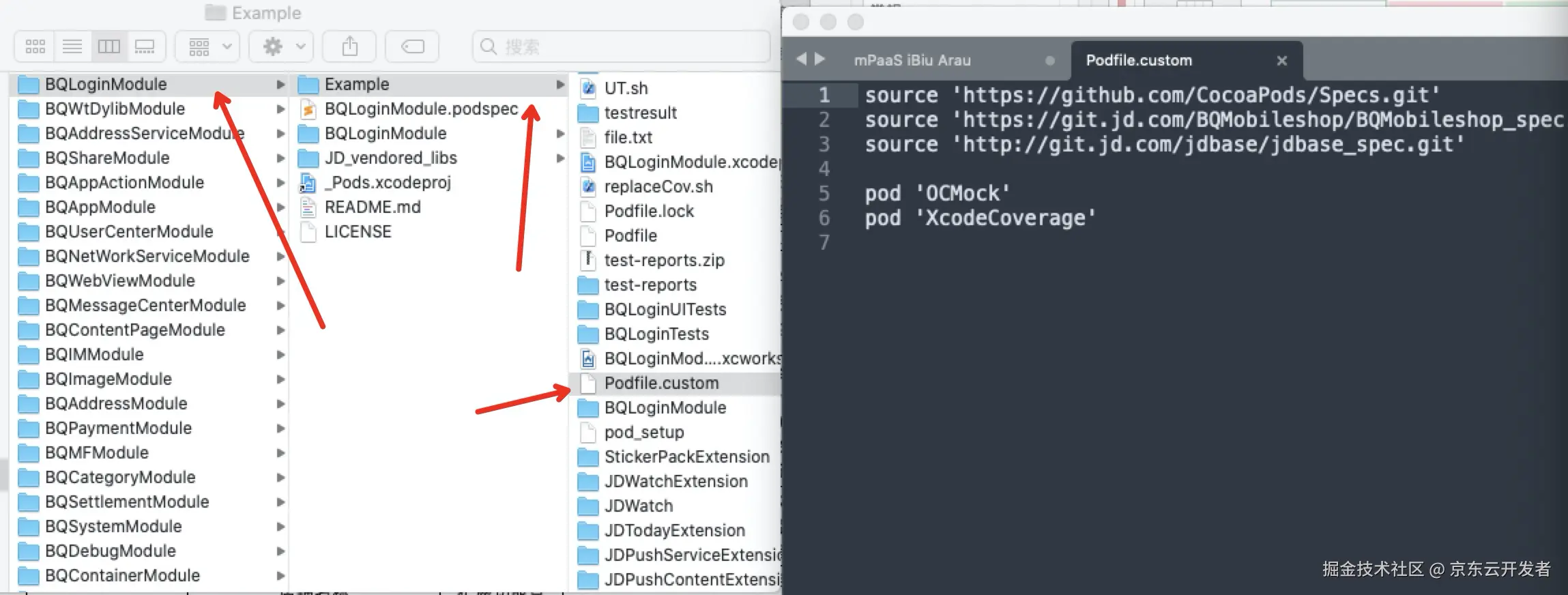Click the BQWtDylibModule folder icon
1568x595 pixels.
pos(28,109)
